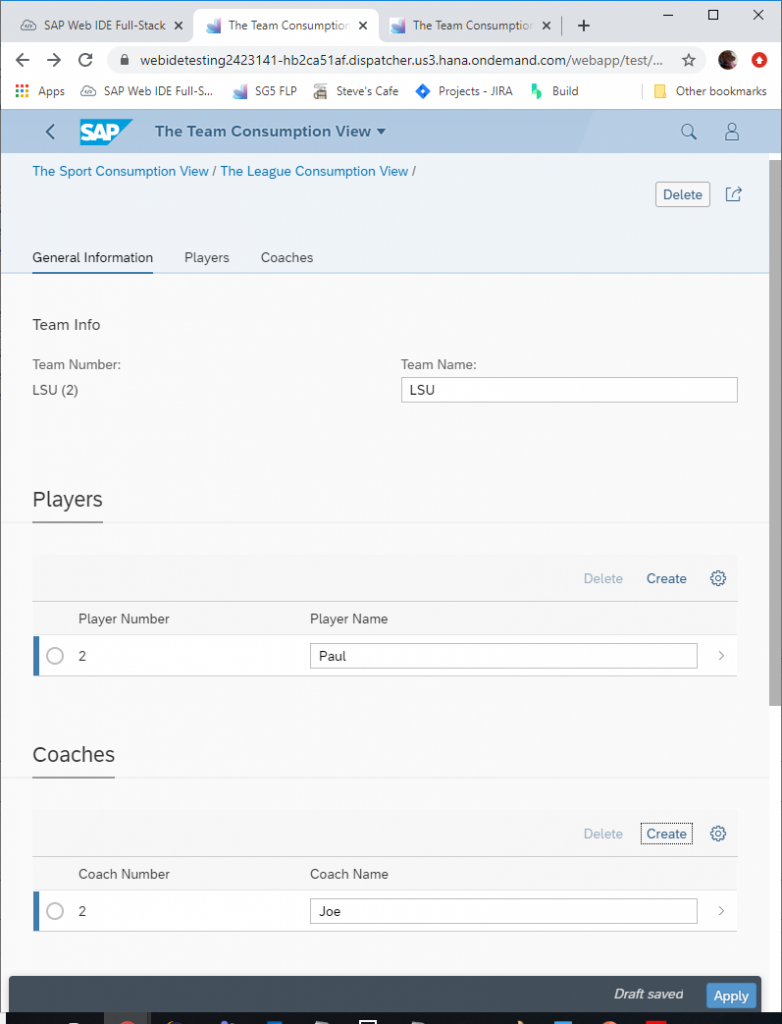Select the radio button for player Paul
The image size is (782, 1024).
tap(55, 656)
